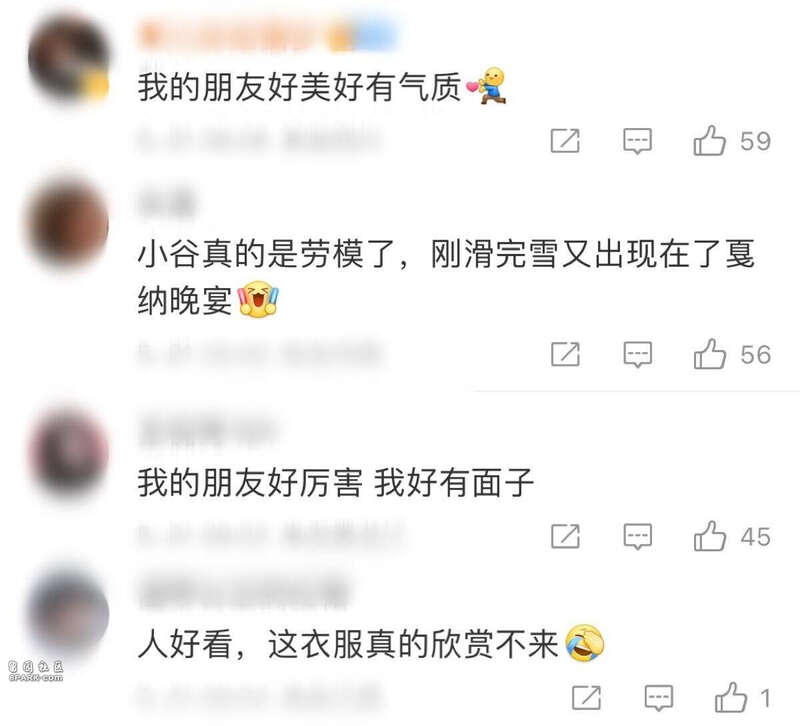
Task: Like the 这衣服真的欣赏不来 comment
Action: (731, 697)
